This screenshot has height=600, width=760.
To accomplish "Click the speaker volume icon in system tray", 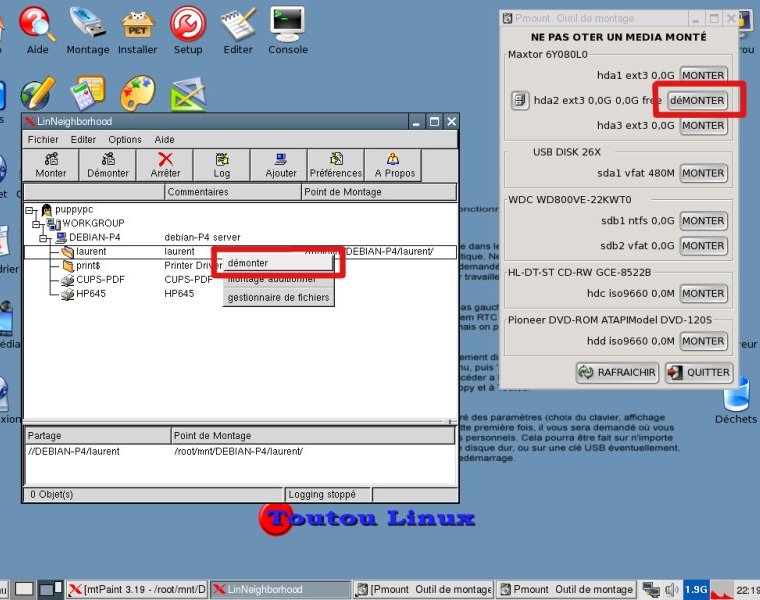I will pos(671,589).
